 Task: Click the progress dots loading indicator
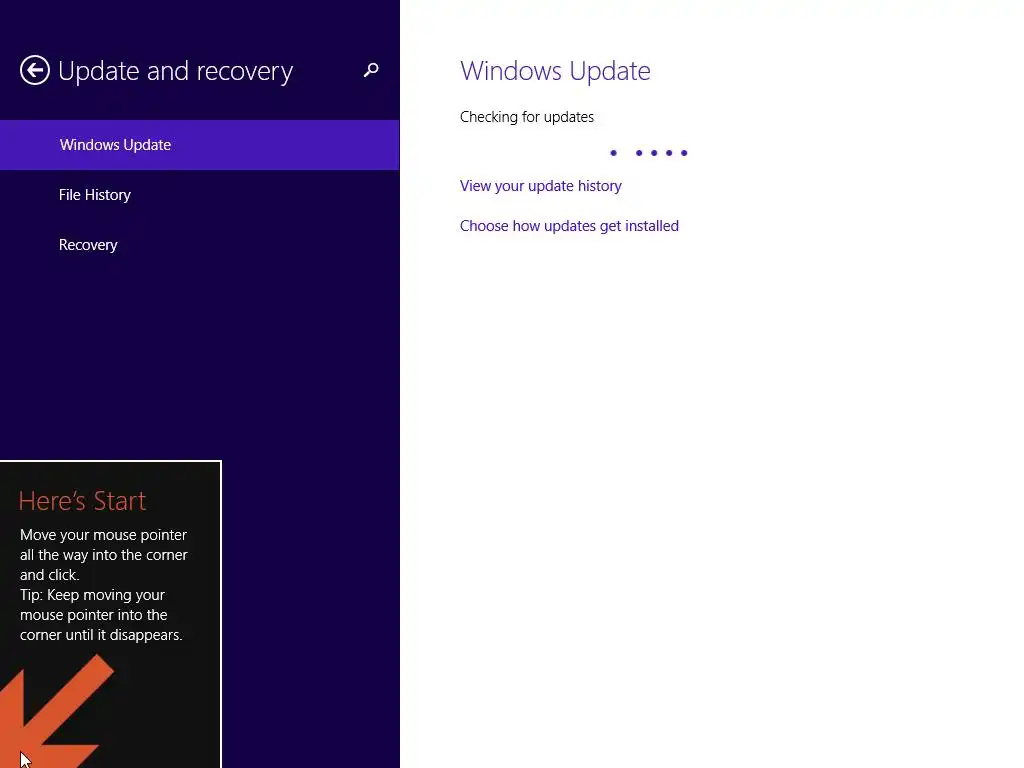pos(648,153)
